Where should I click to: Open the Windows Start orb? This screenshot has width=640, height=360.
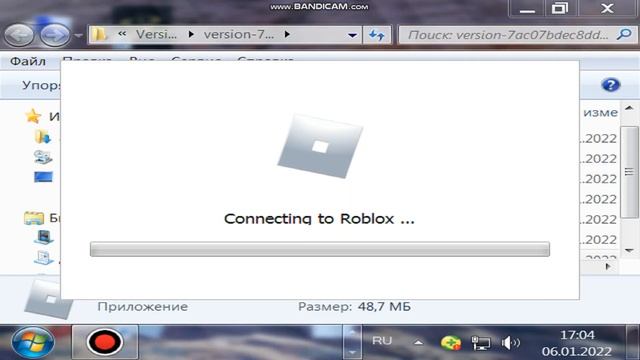click(x=33, y=342)
